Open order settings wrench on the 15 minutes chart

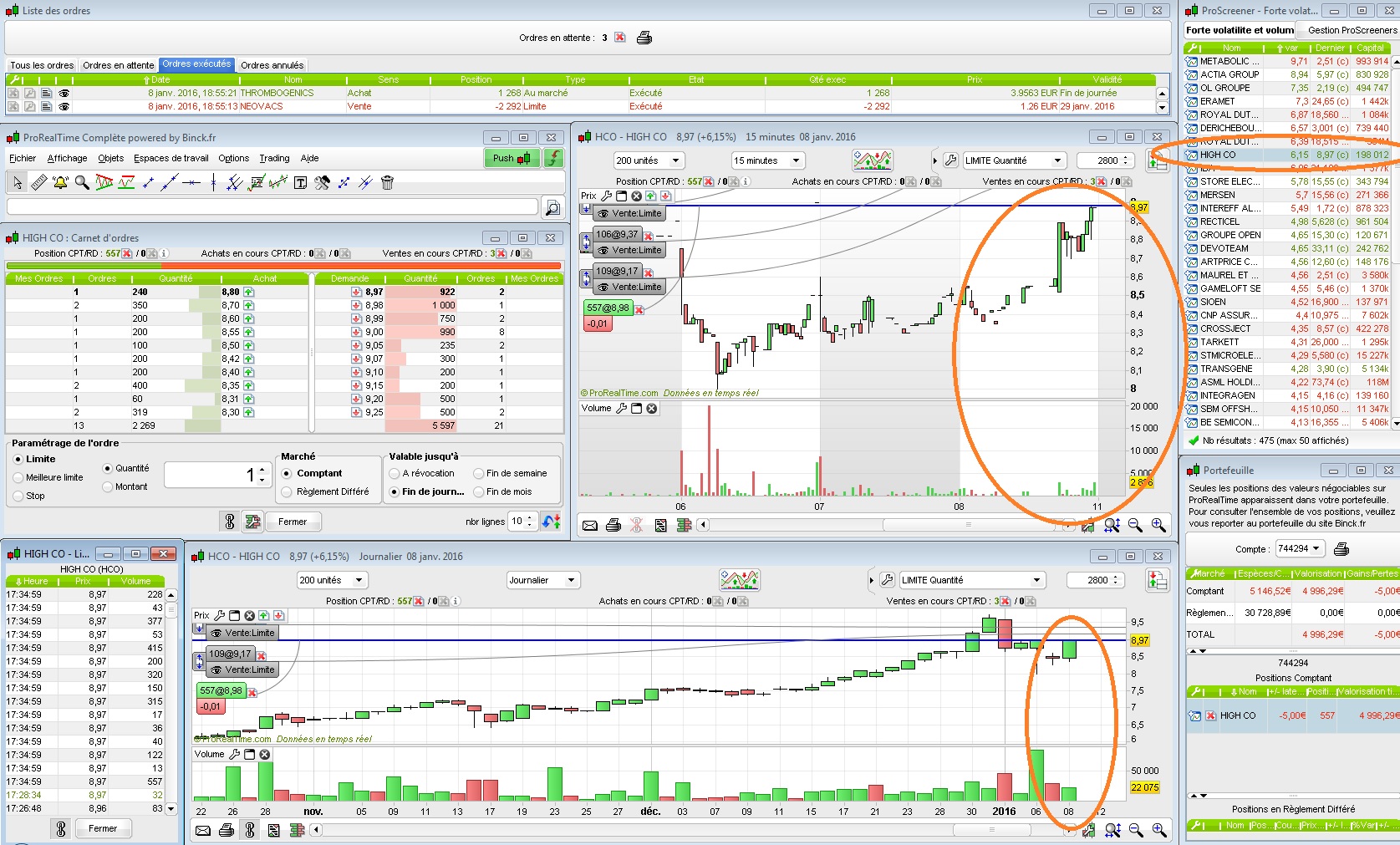(x=950, y=160)
